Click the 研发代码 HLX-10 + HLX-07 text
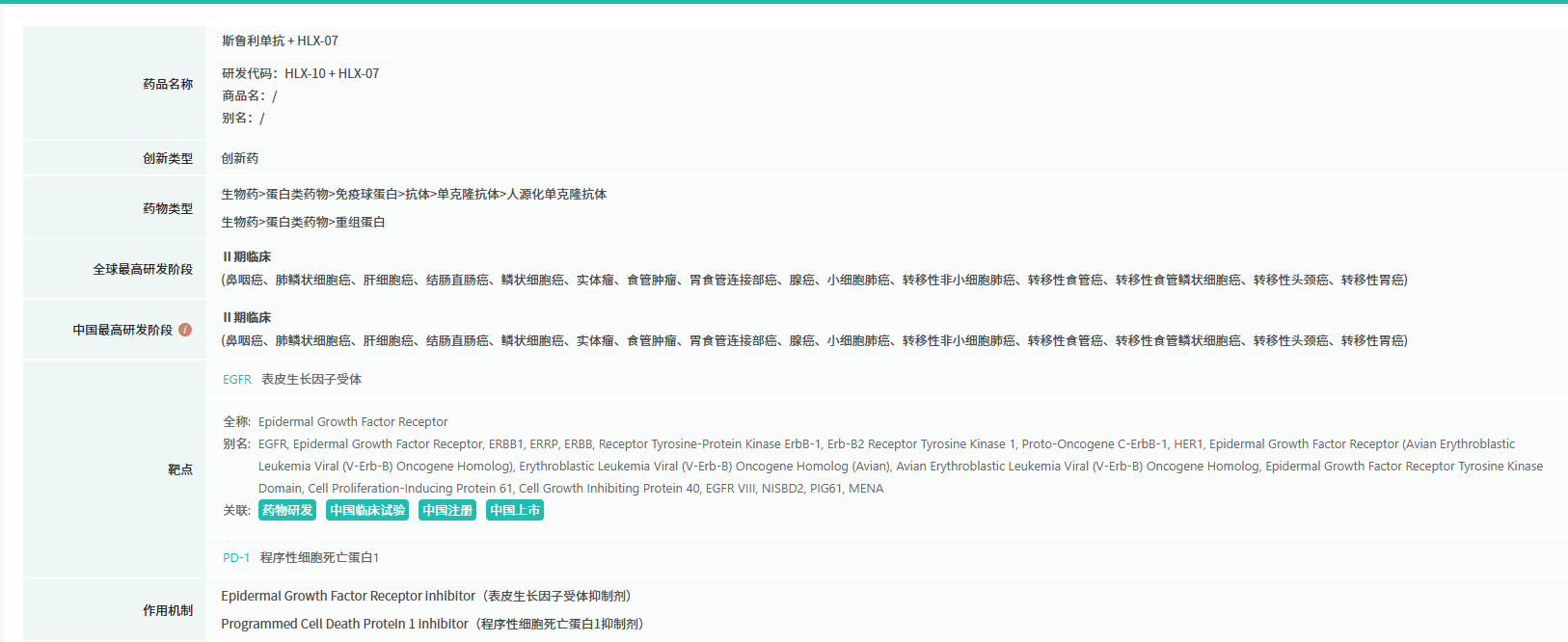Screen dimensions: 1568x642 [x=300, y=73]
